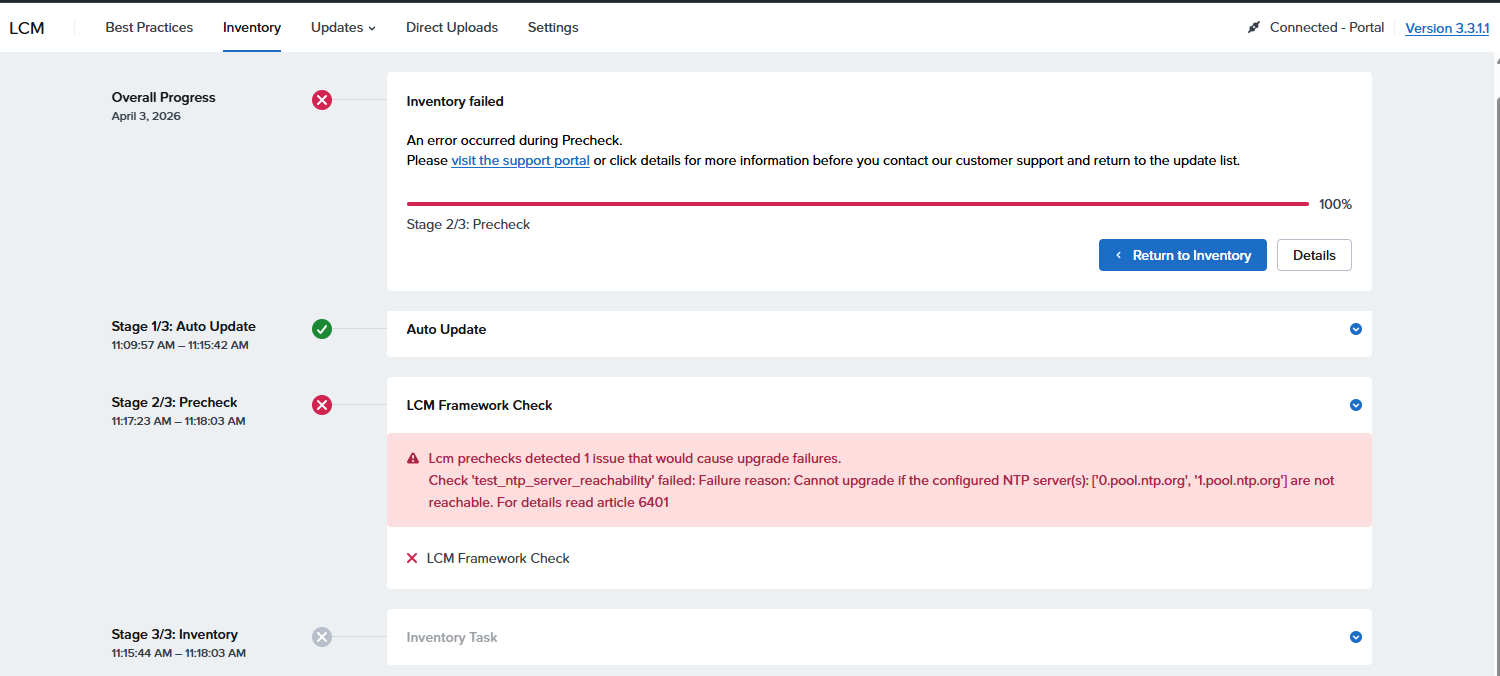Click the LCM logo in the header
Screen dimensions: 1500x676
(27, 28)
